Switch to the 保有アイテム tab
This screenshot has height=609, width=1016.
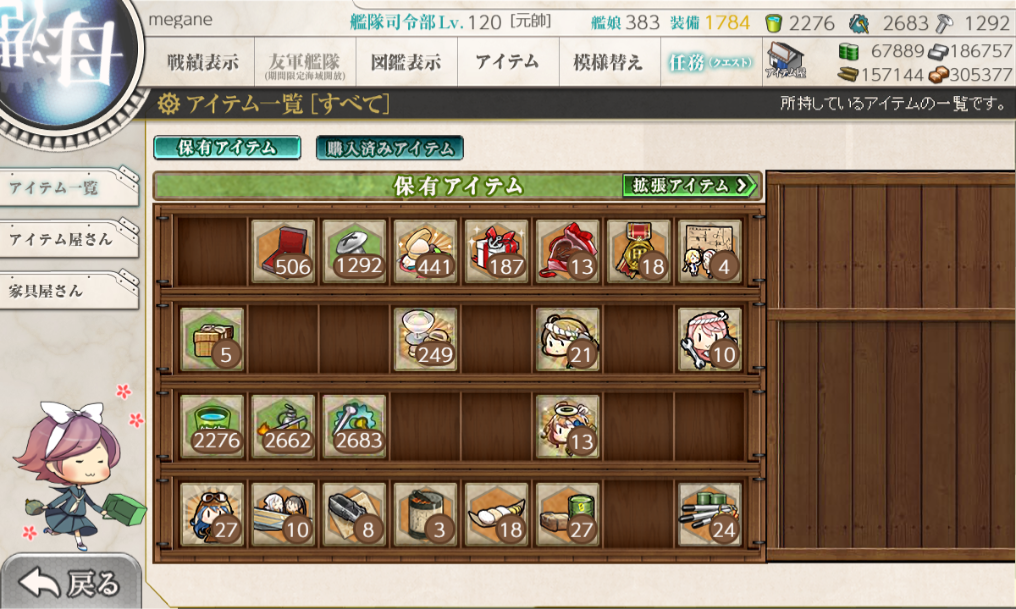(x=227, y=148)
